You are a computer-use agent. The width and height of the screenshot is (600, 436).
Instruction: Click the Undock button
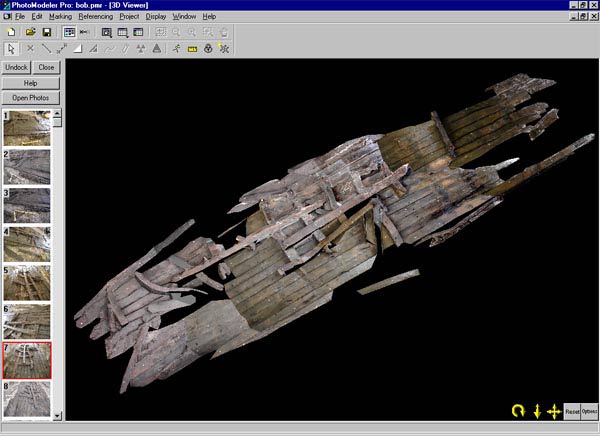click(x=16, y=67)
